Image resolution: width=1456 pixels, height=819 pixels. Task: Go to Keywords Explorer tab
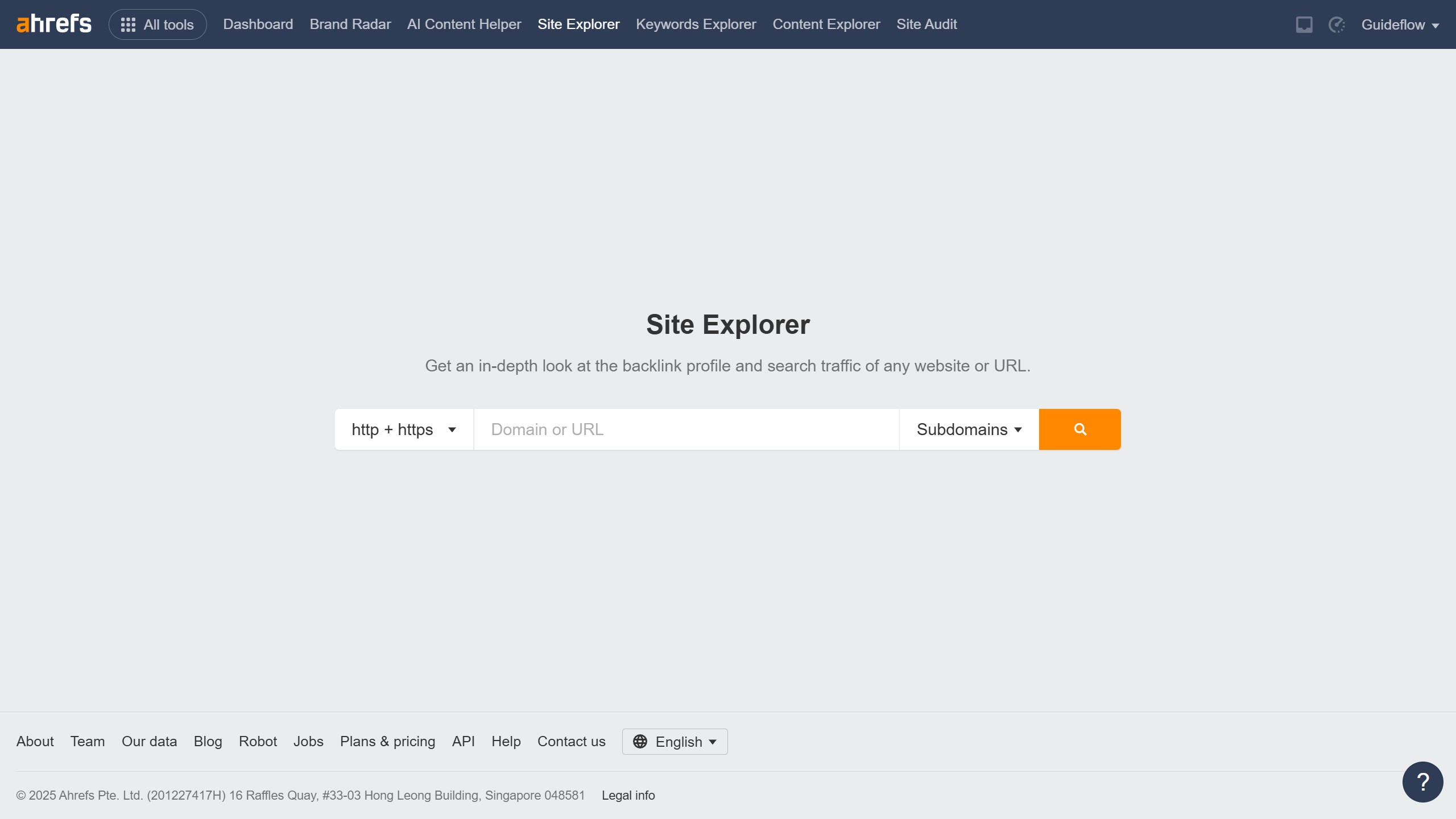[696, 24]
